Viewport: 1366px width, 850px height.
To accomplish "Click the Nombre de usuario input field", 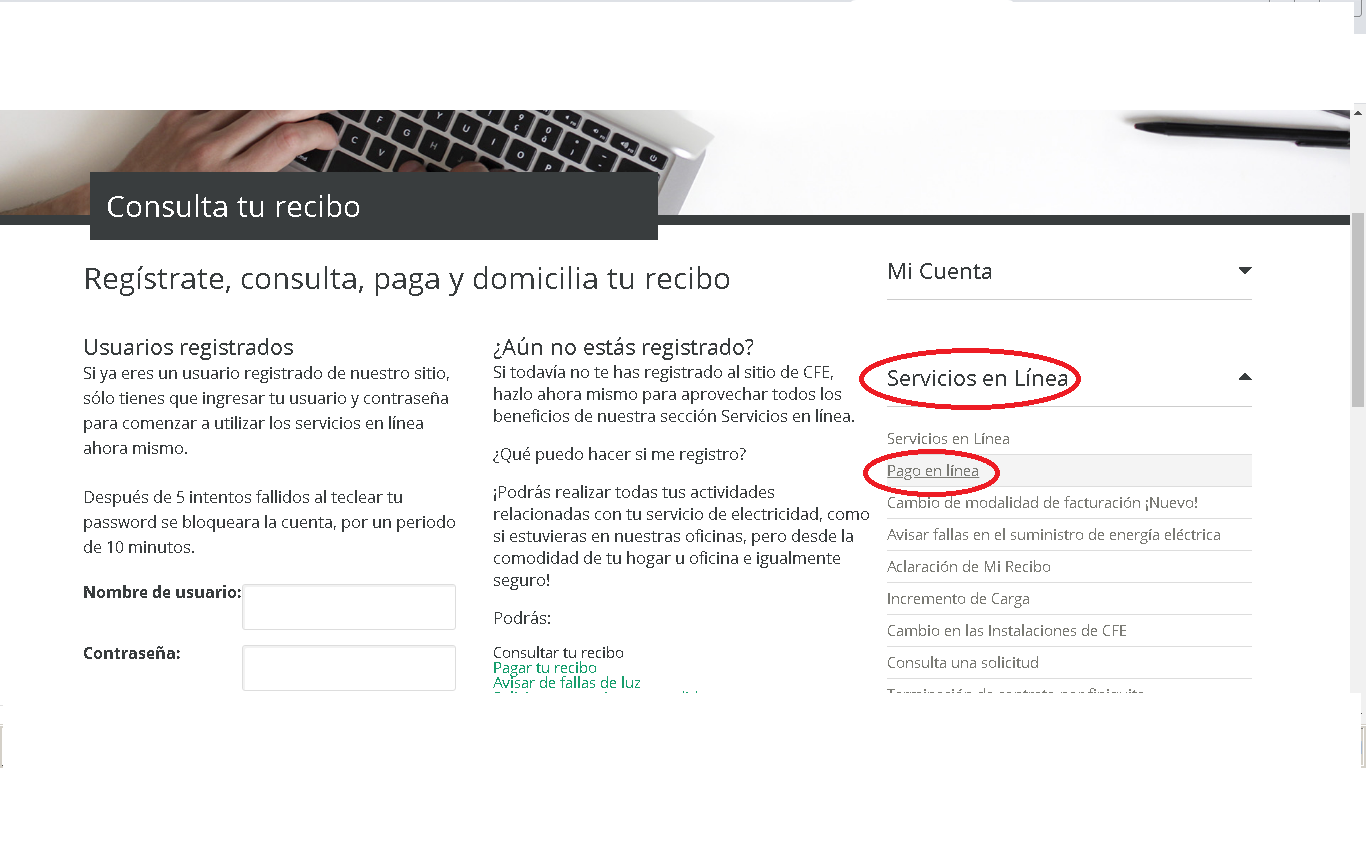I will click(x=349, y=607).
